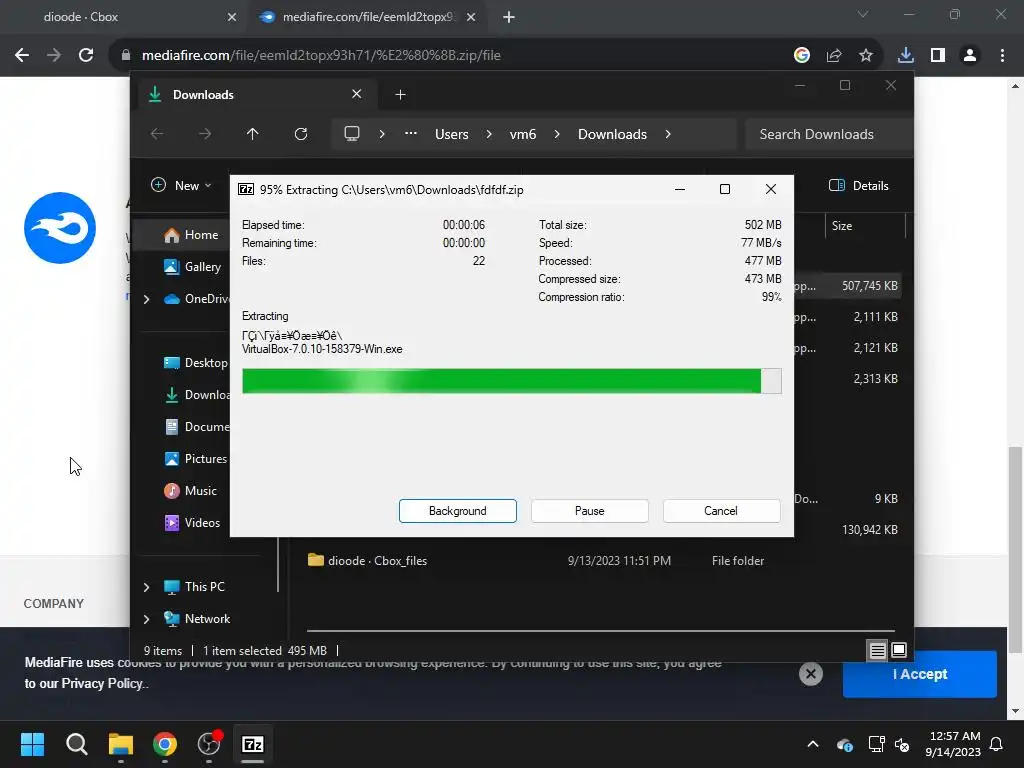
Task: Click the PC icon in breadcrumb bar
Action: click(352, 134)
